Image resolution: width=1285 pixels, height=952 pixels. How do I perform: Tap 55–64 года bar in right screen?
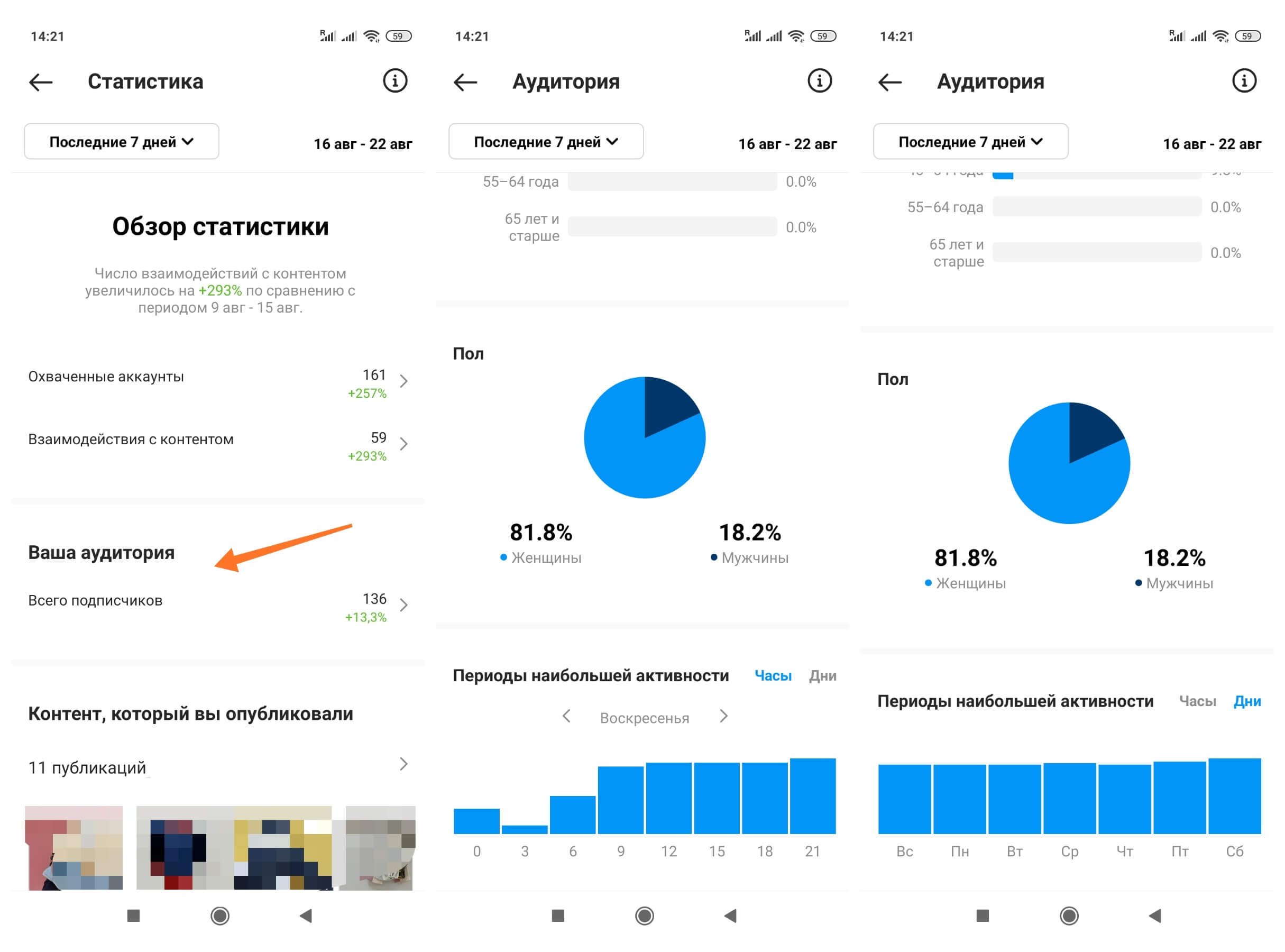[1097, 207]
